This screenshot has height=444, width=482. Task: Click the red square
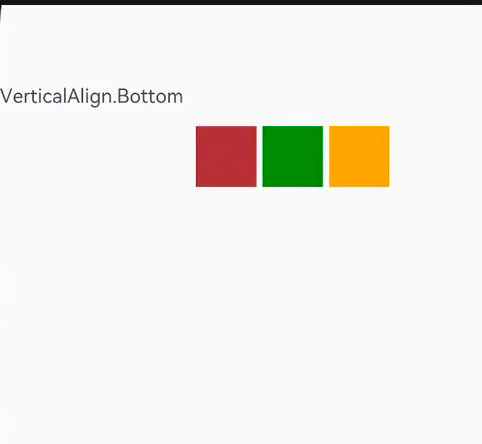click(x=226, y=156)
